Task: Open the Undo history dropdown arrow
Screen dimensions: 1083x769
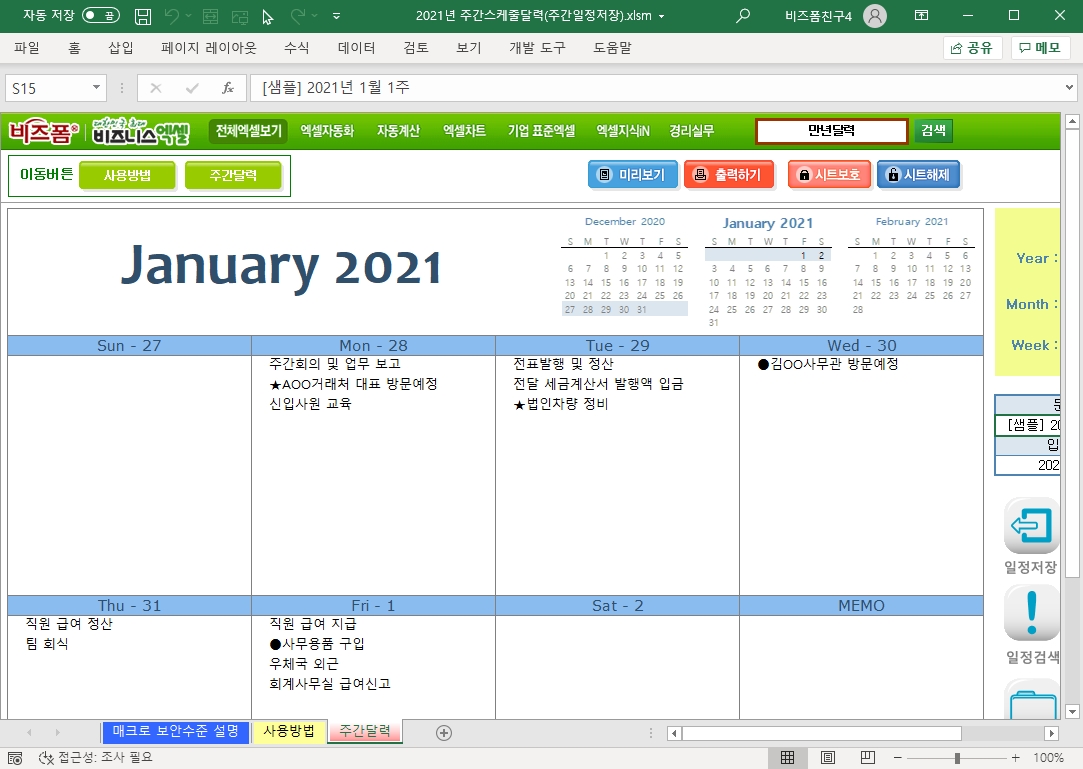Action: click(x=189, y=16)
